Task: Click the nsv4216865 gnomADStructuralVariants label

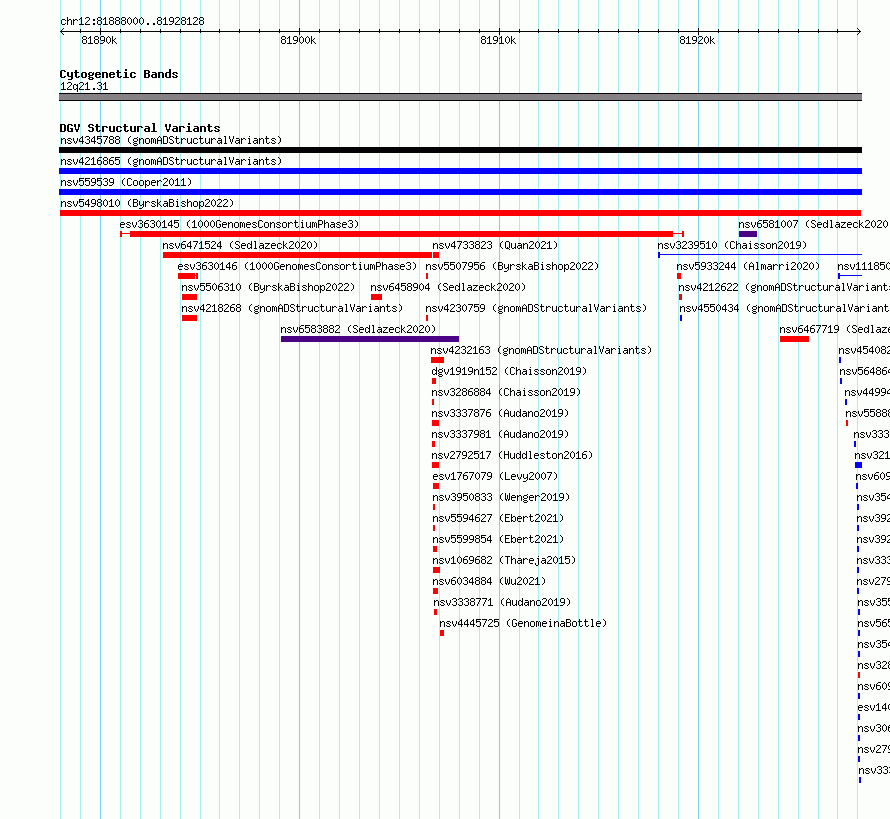Action: pyautogui.click(x=171, y=161)
